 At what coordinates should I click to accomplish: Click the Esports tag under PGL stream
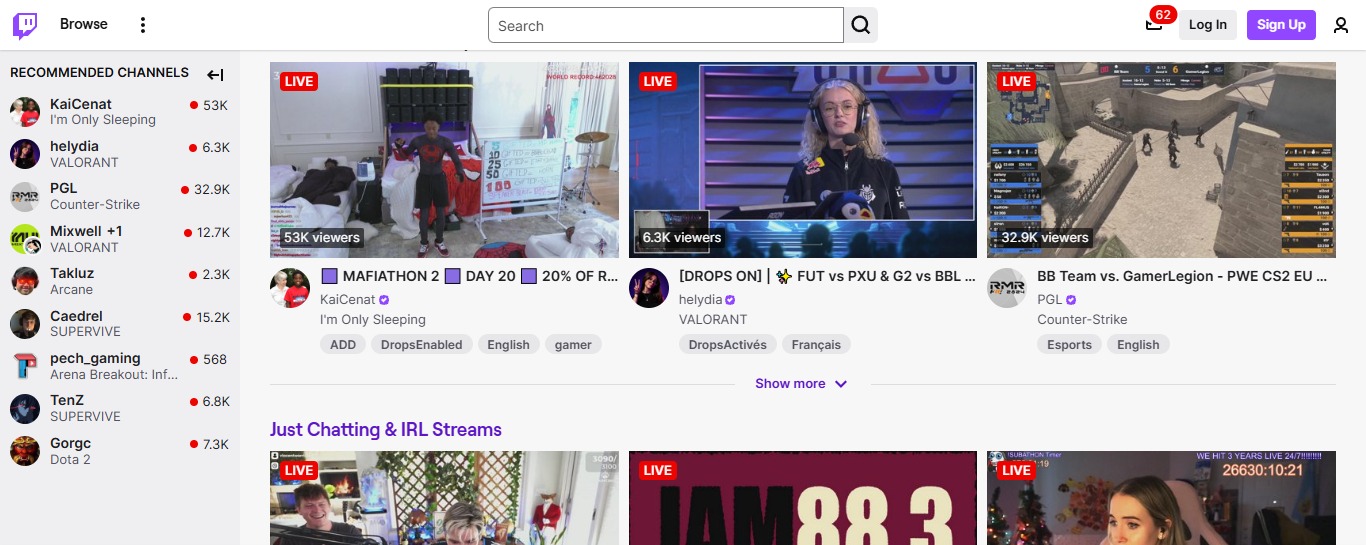(1069, 345)
